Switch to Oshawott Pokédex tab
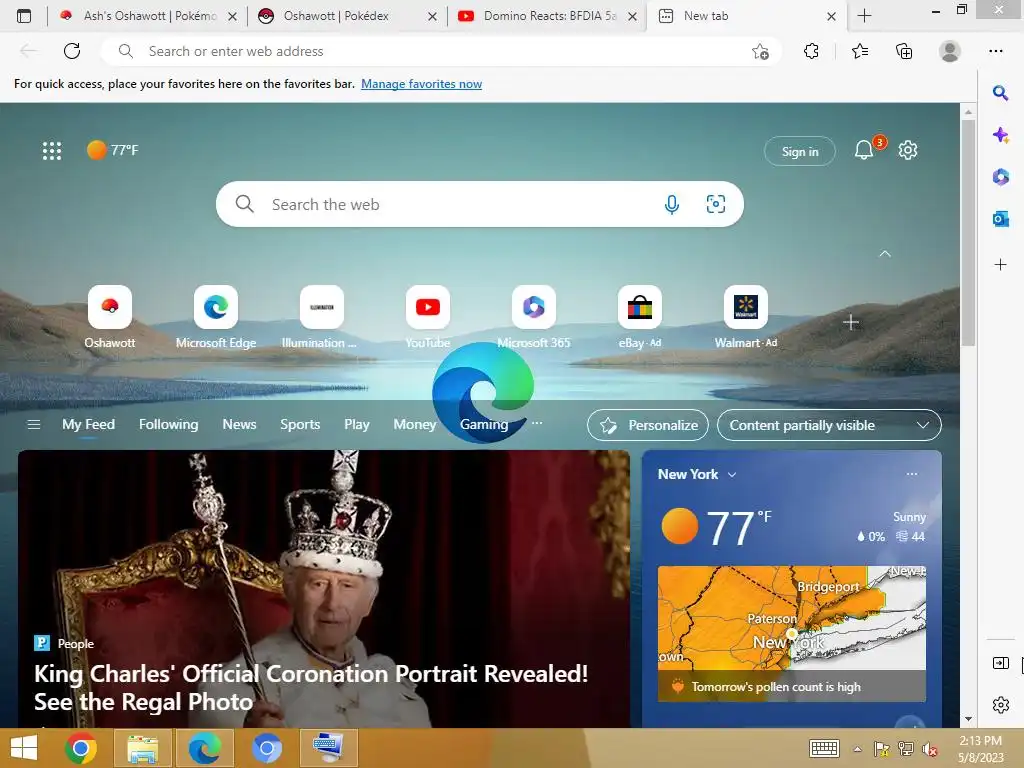This screenshot has height=768, width=1024. pyautogui.click(x=346, y=16)
